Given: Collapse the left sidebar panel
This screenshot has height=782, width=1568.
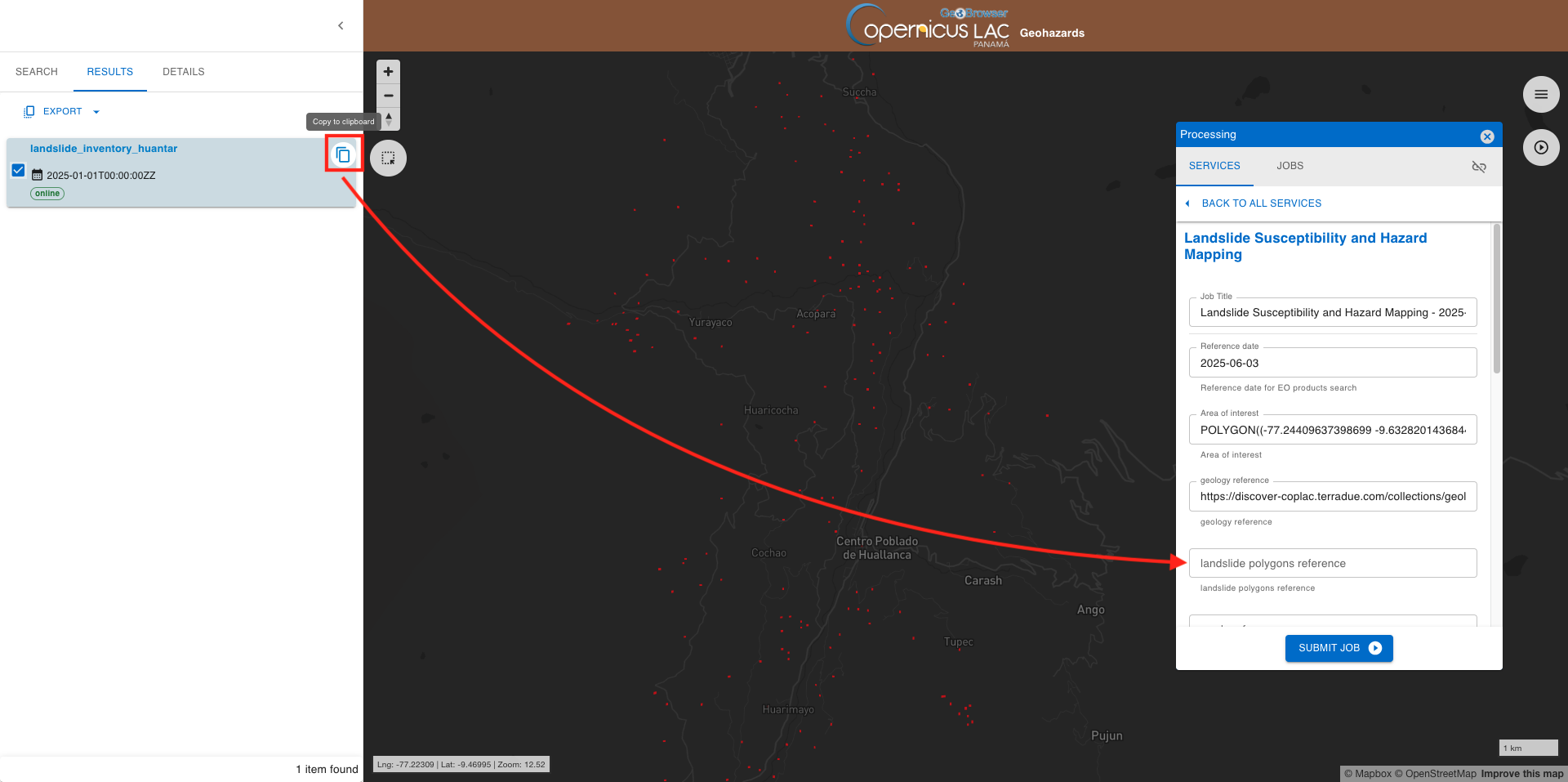Looking at the screenshot, I should click(x=341, y=26).
